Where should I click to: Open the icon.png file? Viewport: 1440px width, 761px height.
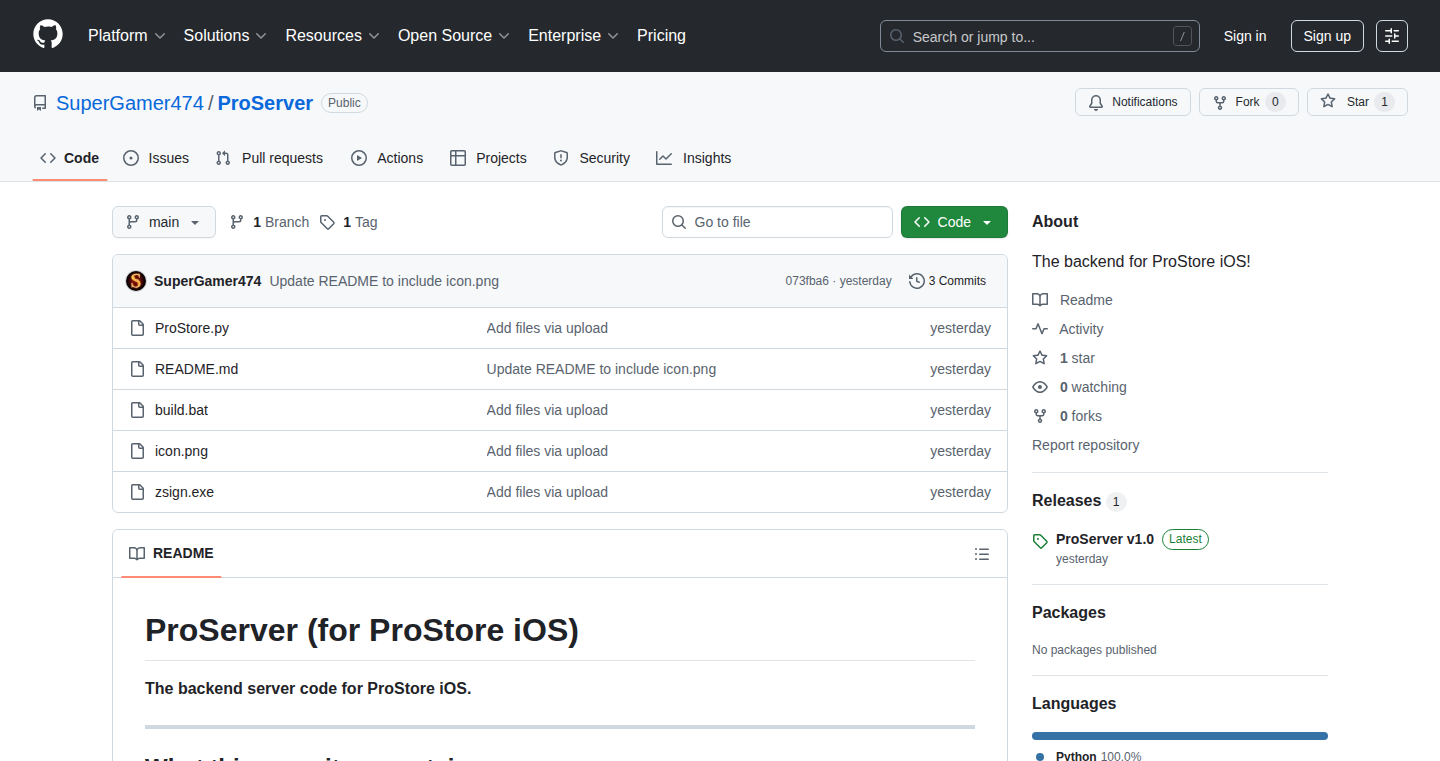coord(181,451)
